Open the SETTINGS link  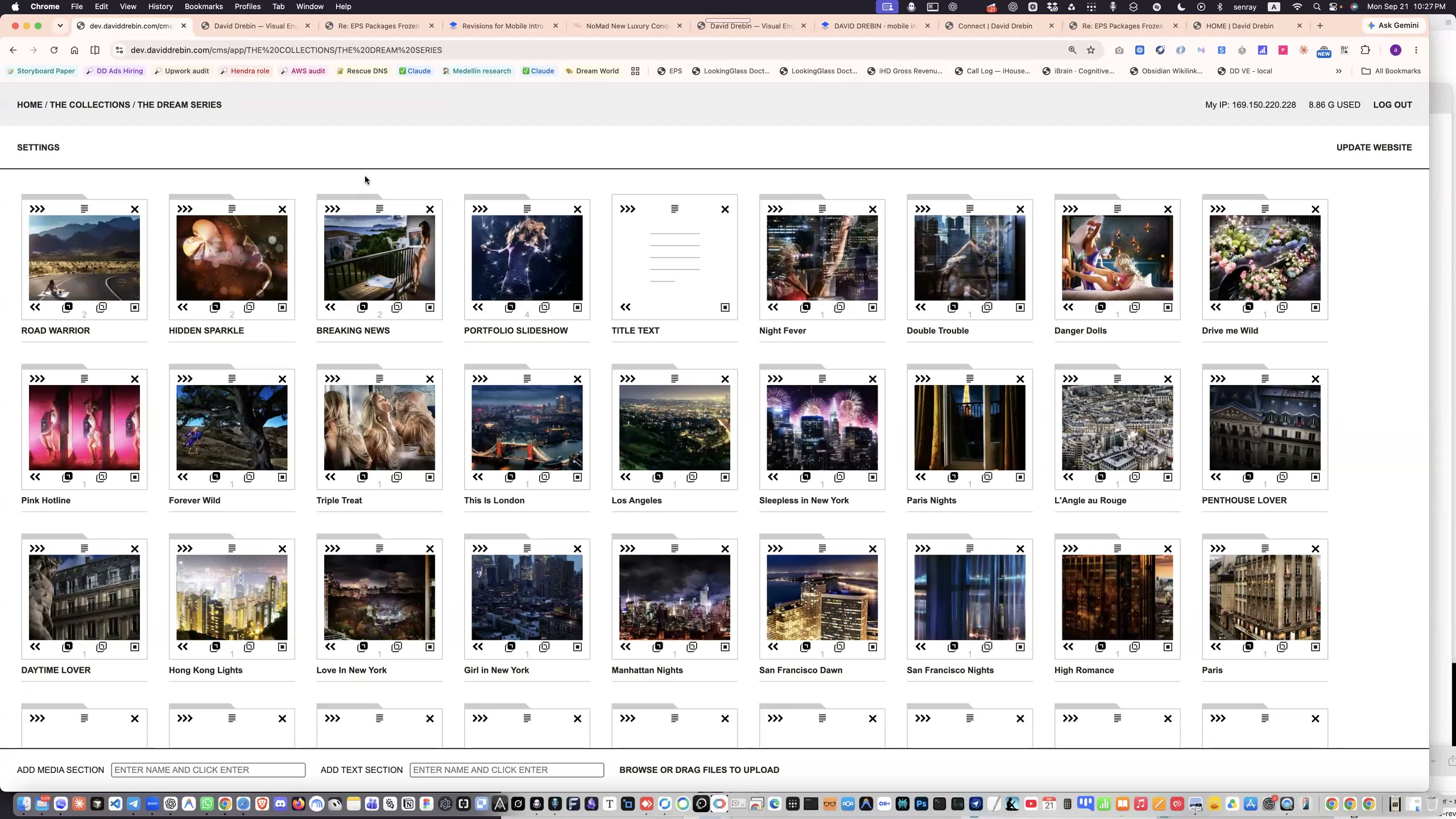38,147
